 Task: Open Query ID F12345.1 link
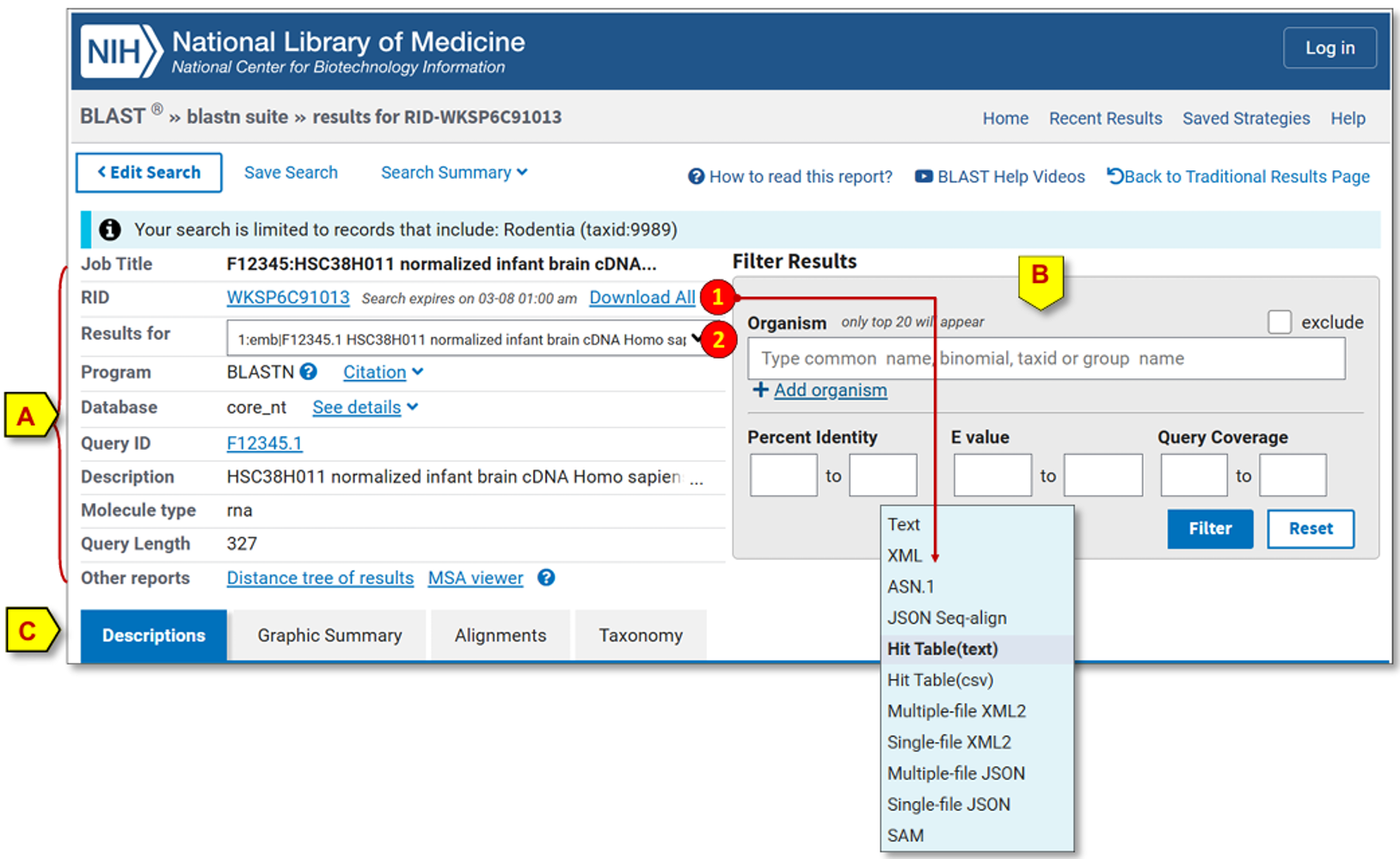(265, 444)
